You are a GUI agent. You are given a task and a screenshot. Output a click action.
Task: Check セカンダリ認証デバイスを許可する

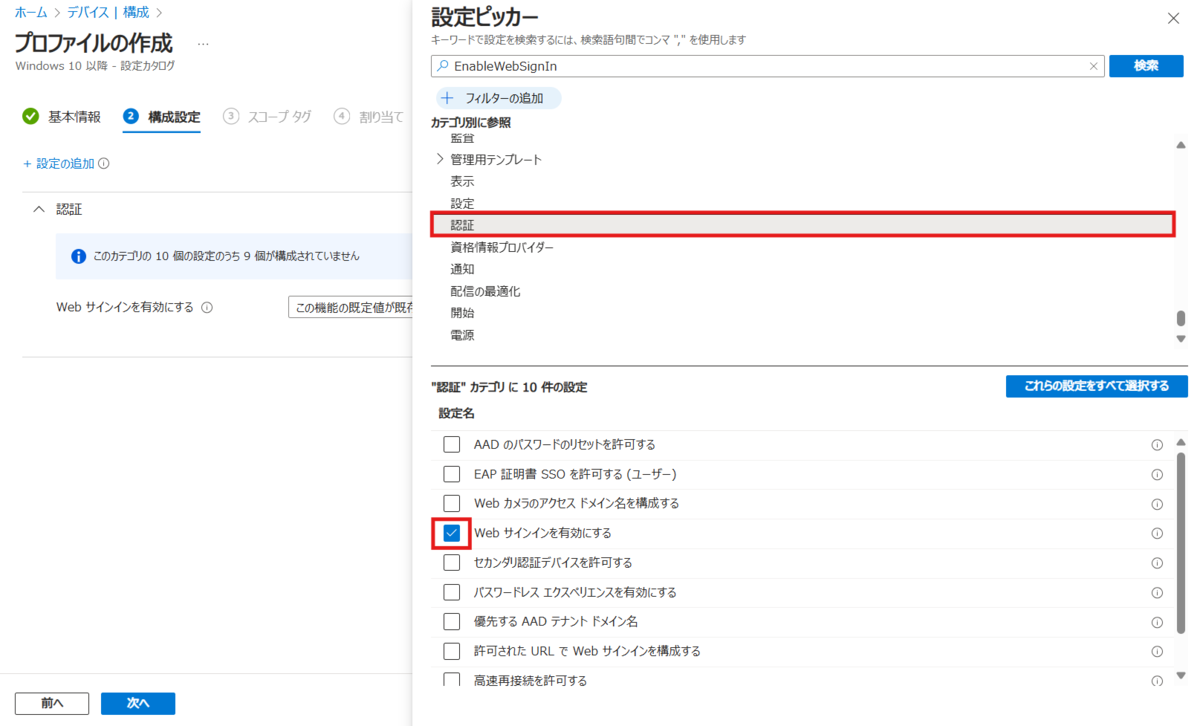[x=452, y=563]
